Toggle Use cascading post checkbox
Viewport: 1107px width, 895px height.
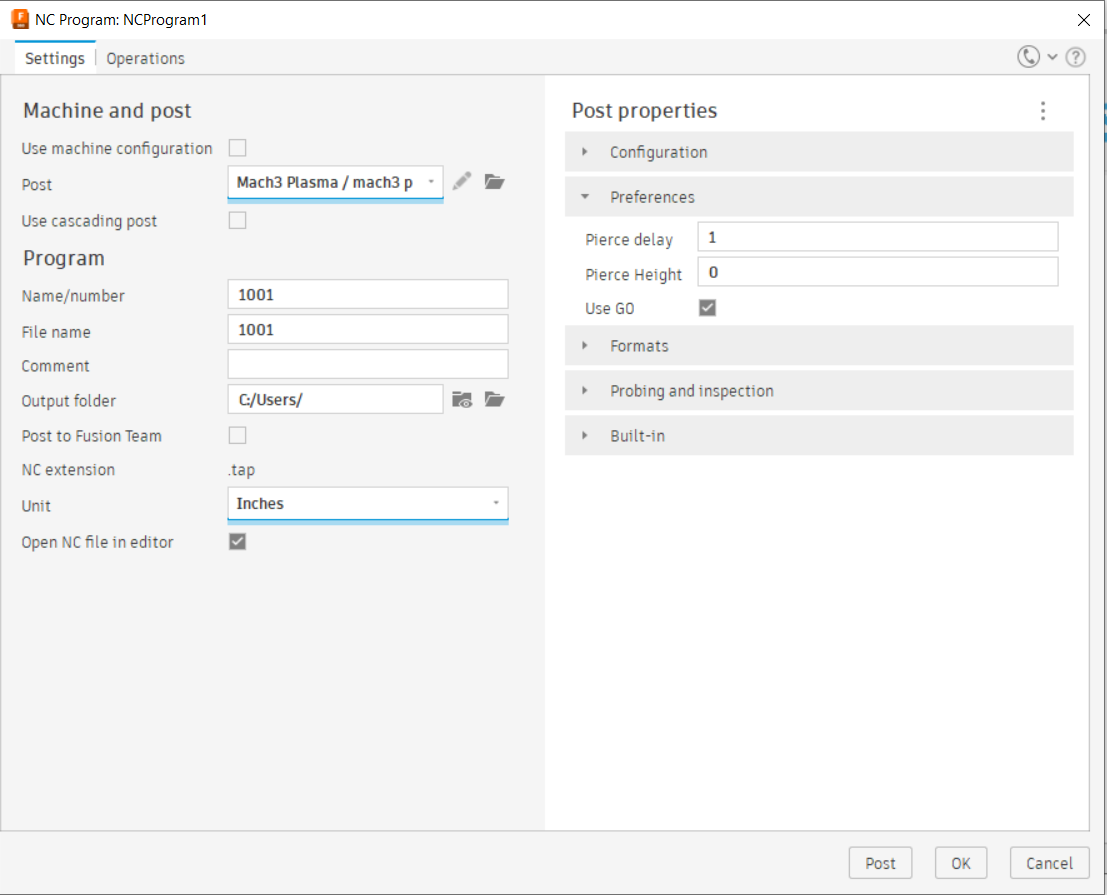click(x=238, y=220)
